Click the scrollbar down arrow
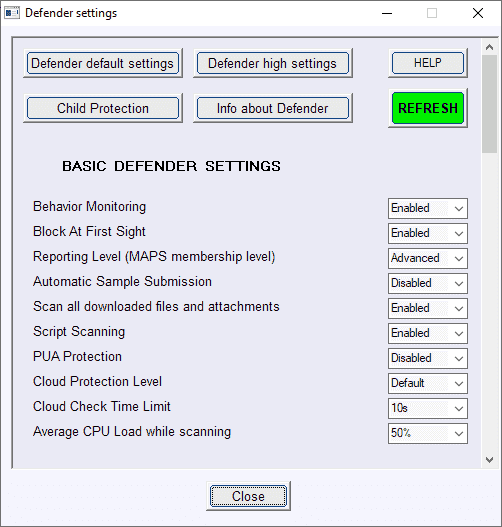The width and height of the screenshot is (502, 527). click(x=489, y=459)
